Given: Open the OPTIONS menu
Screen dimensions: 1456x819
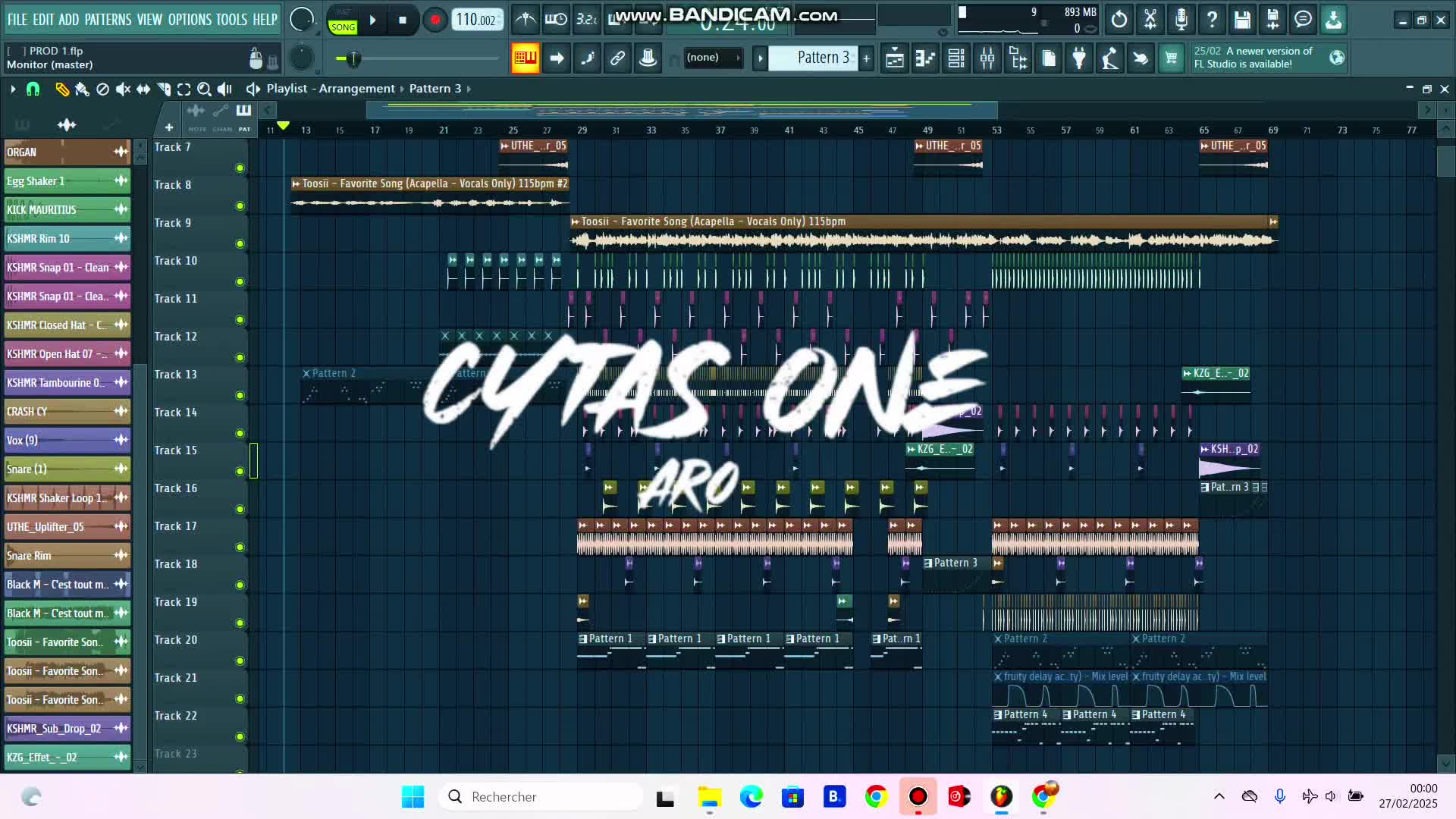Looking at the screenshot, I should (x=190, y=20).
